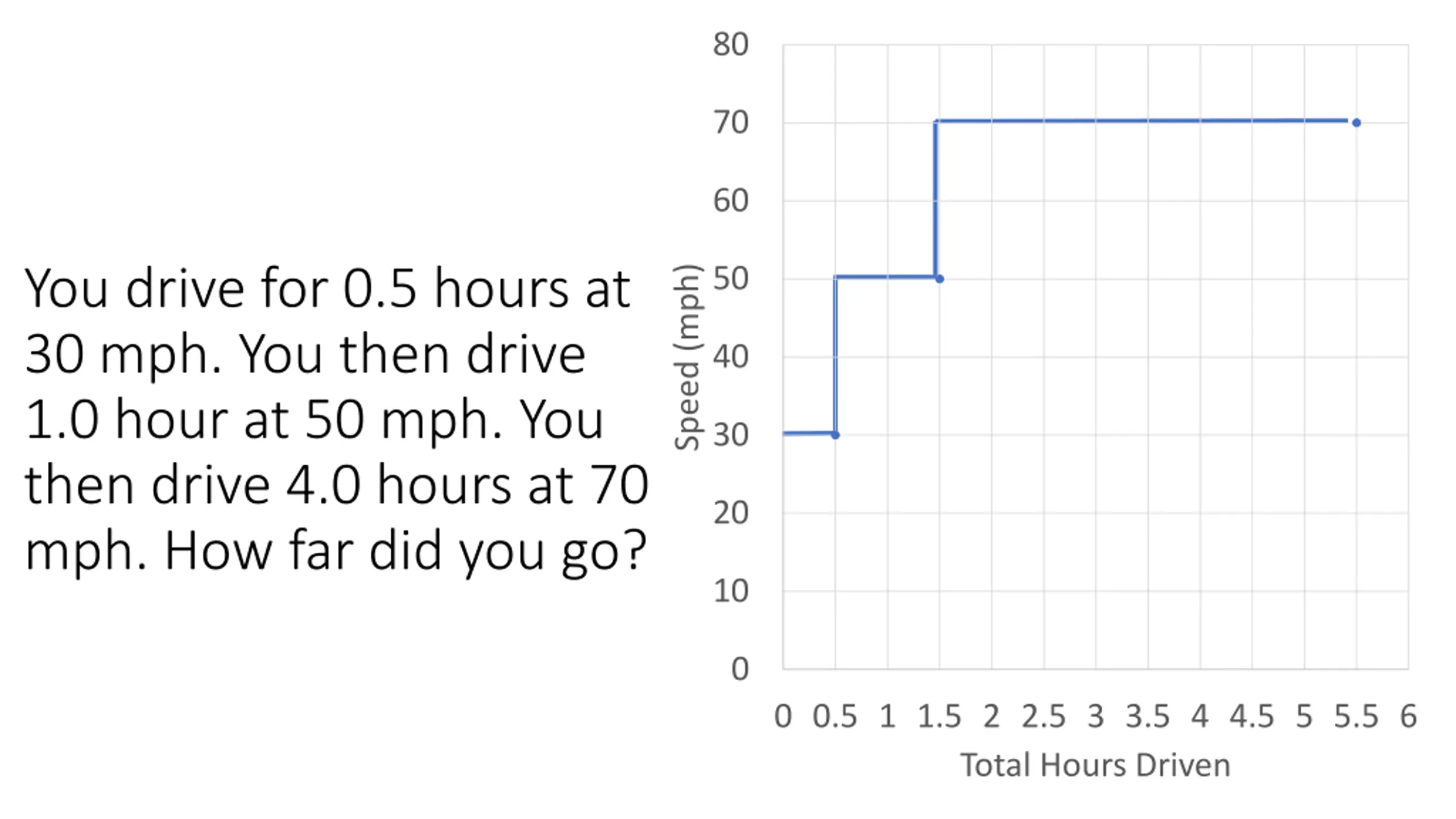
Task: Click the vertical step from 30 to 50 mph
Action: [835, 355]
